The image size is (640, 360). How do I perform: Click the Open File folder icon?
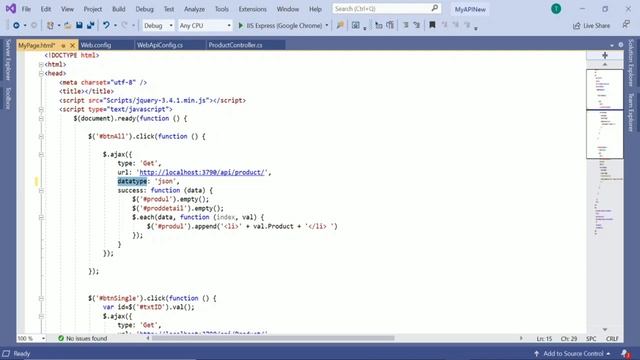68,25
